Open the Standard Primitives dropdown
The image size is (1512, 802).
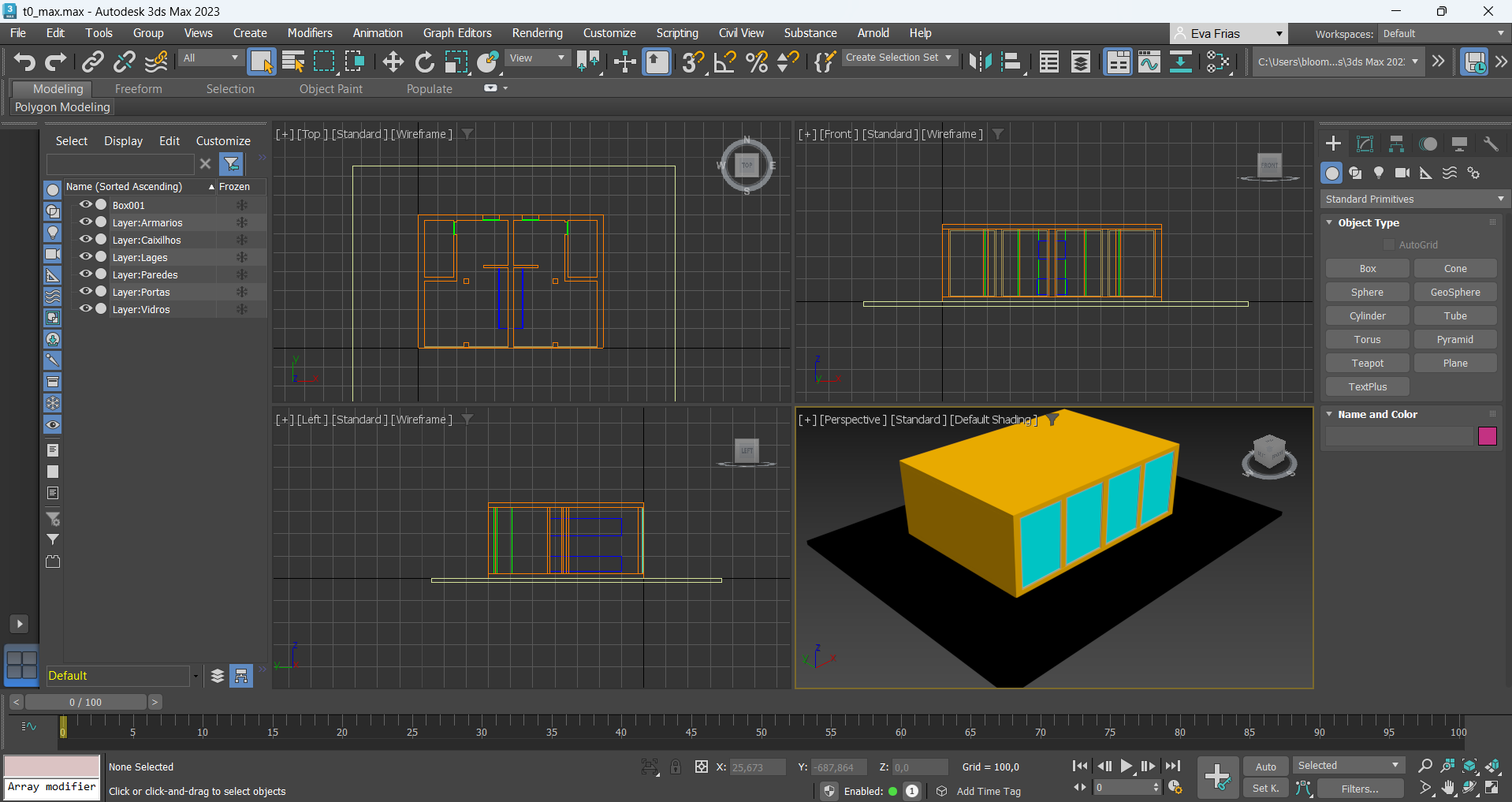pos(1412,199)
